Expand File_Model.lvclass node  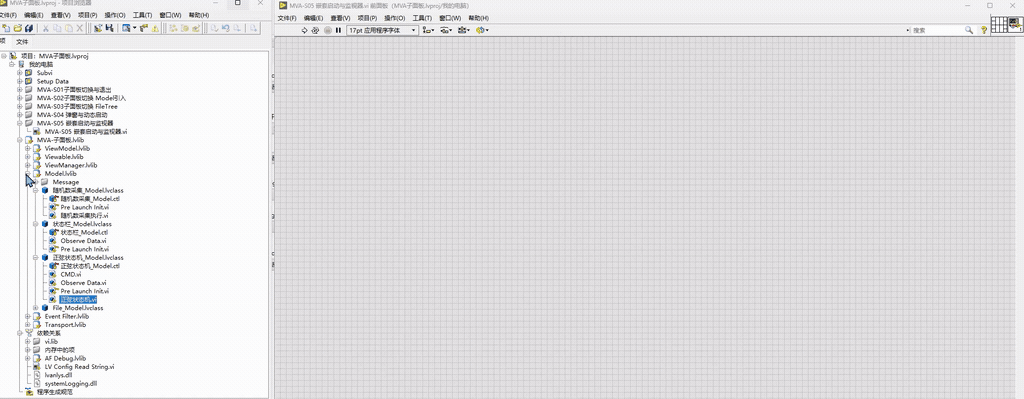35,308
